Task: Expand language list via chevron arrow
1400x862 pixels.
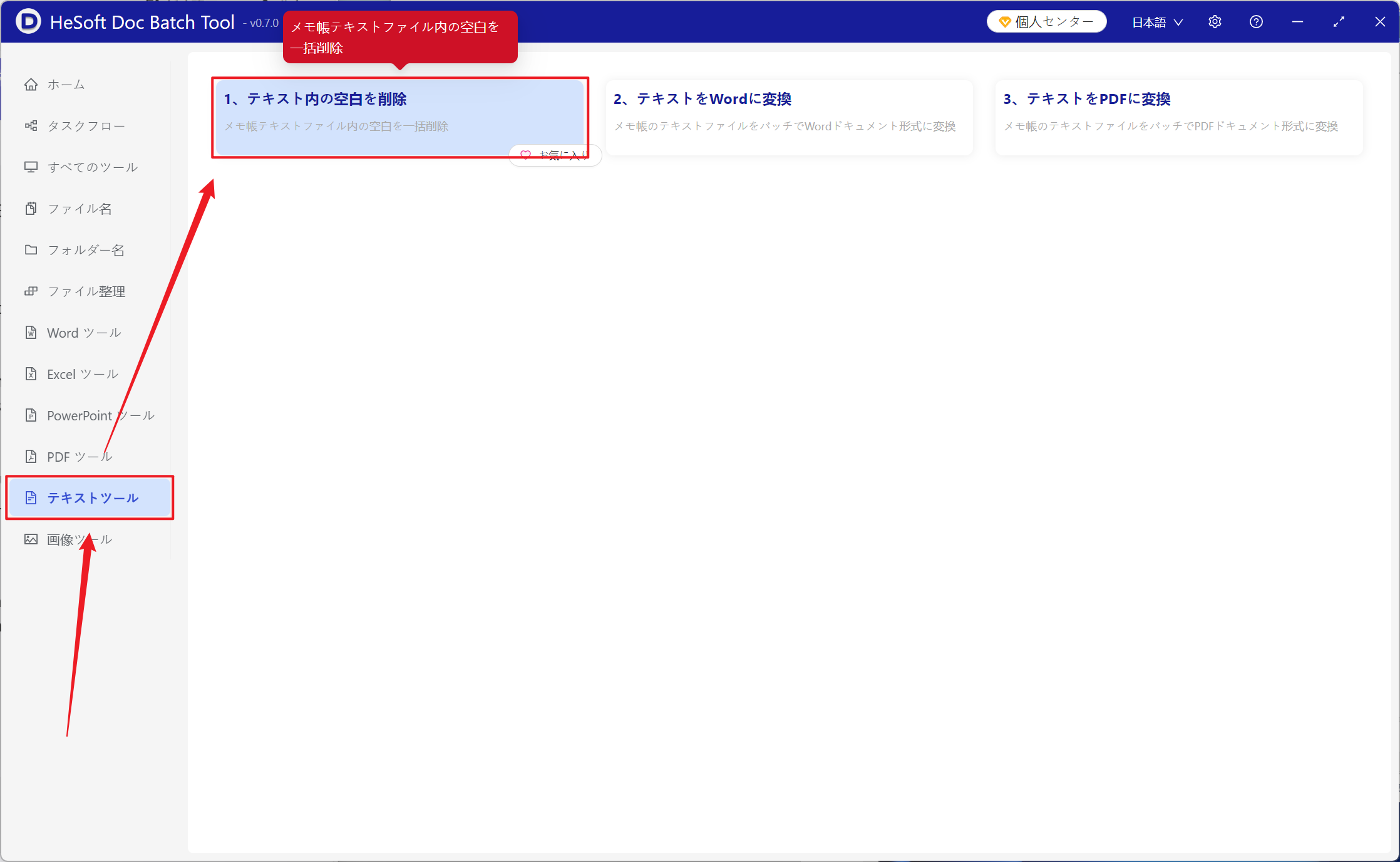Action: [x=1178, y=23]
